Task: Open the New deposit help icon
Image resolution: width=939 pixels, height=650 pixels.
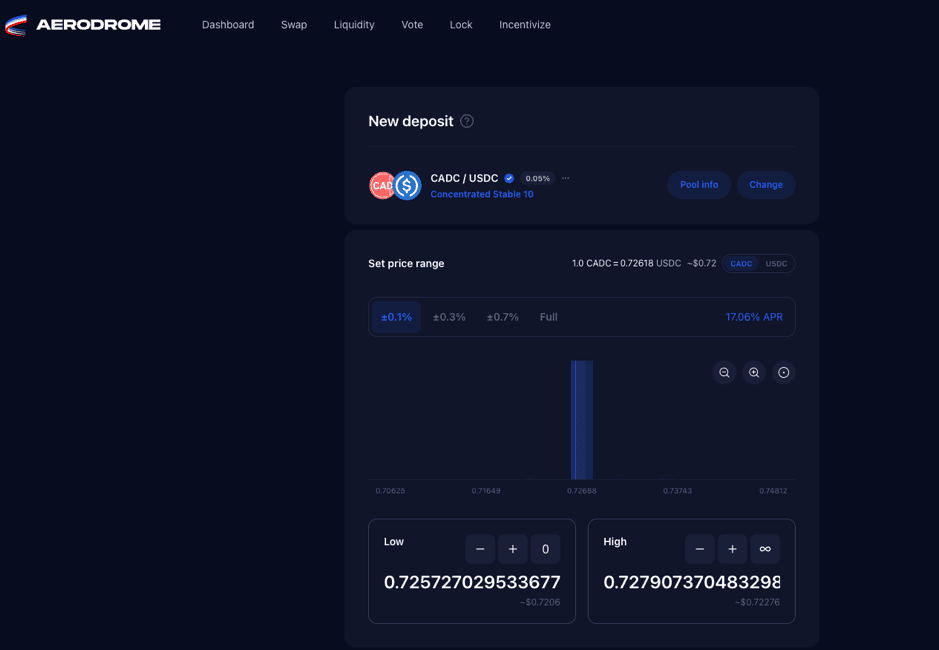Action: (x=467, y=121)
